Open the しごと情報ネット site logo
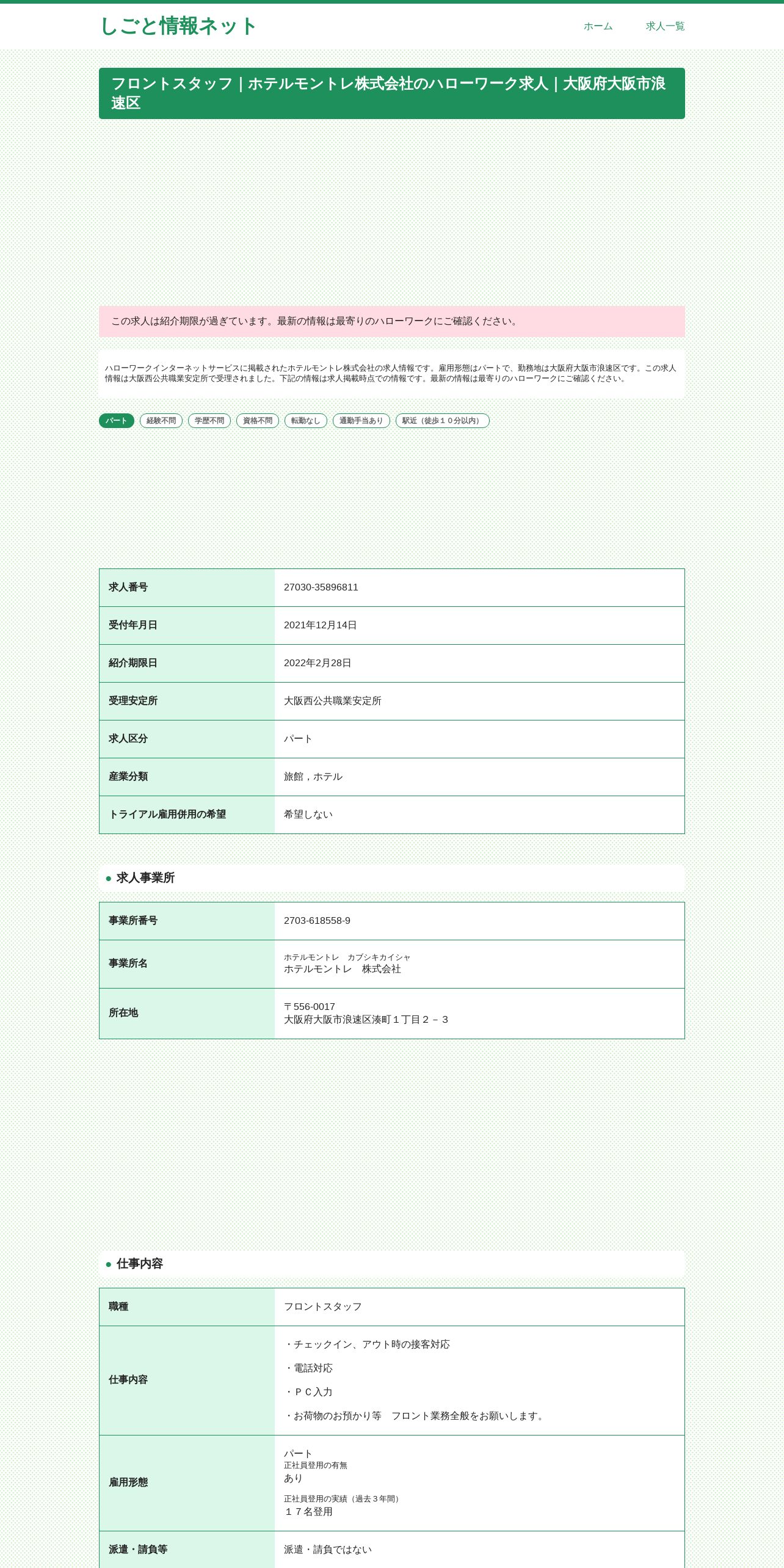 tap(178, 26)
